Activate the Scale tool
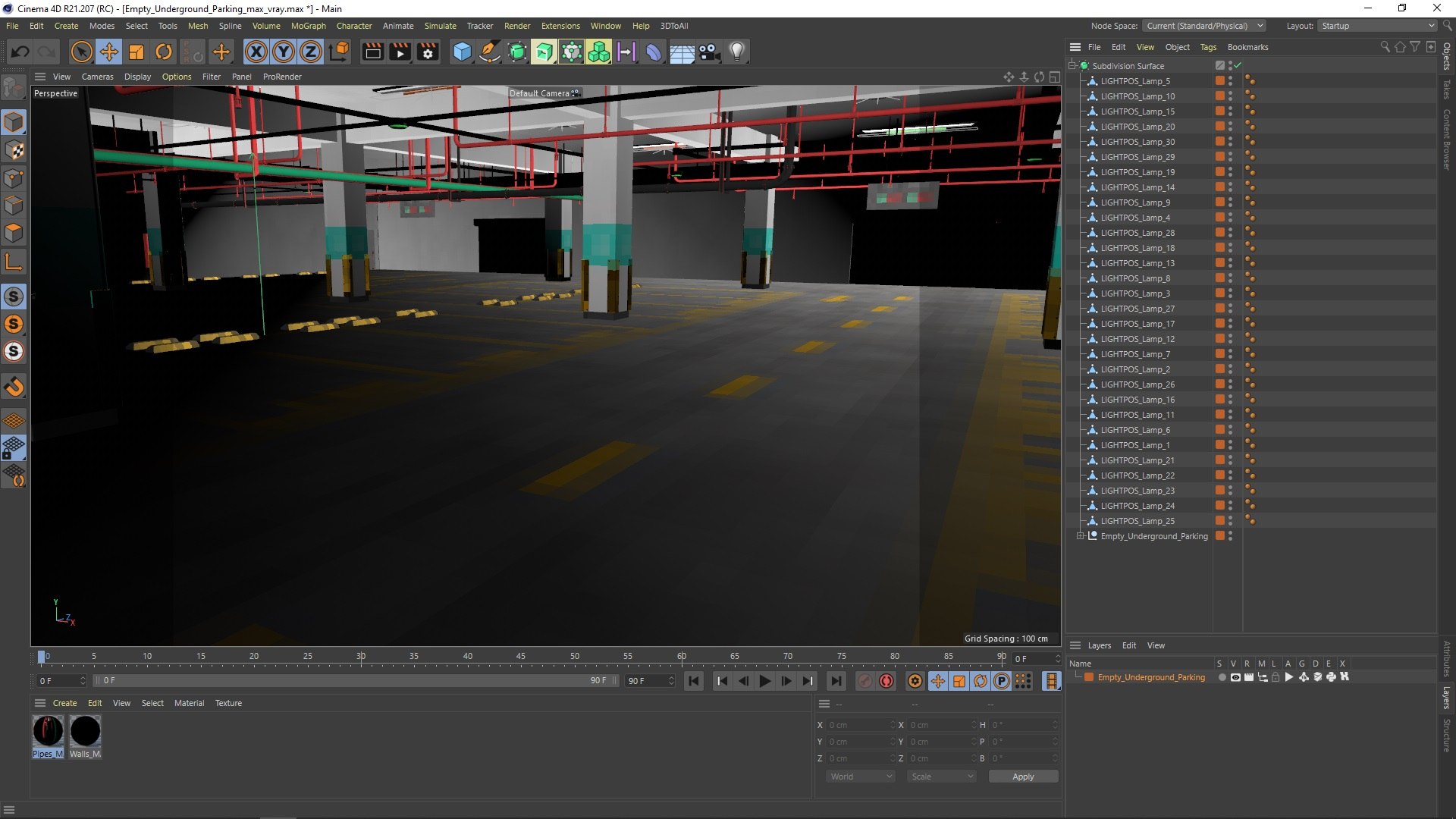The width and height of the screenshot is (1456, 819). click(x=136, y=52)
